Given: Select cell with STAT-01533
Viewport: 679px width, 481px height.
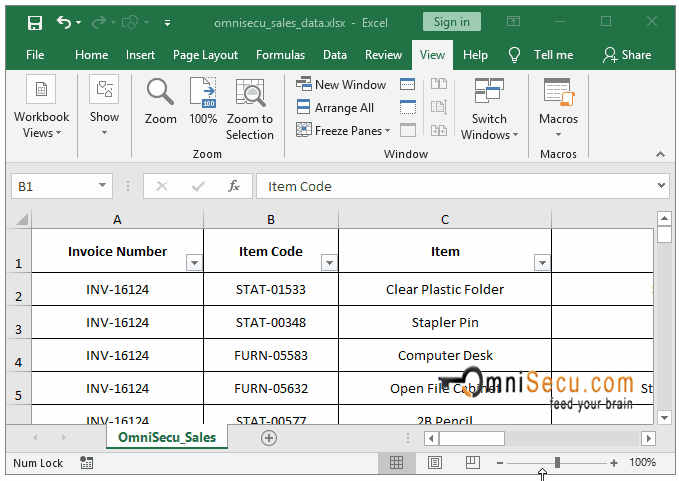Looking at the screenshot, I should (271, 289).
